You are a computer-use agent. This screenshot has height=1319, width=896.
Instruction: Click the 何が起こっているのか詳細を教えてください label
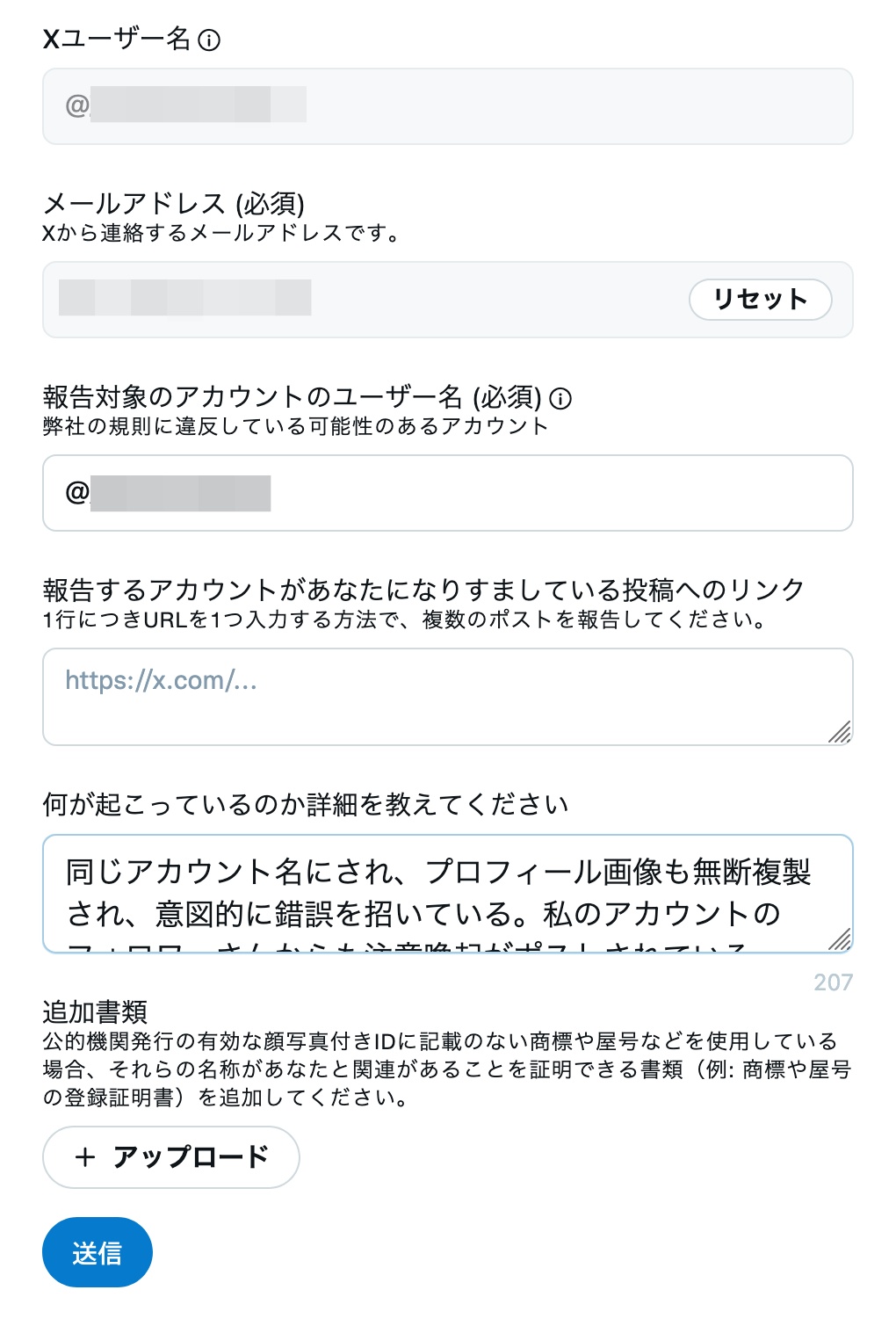tap(305, 804)
